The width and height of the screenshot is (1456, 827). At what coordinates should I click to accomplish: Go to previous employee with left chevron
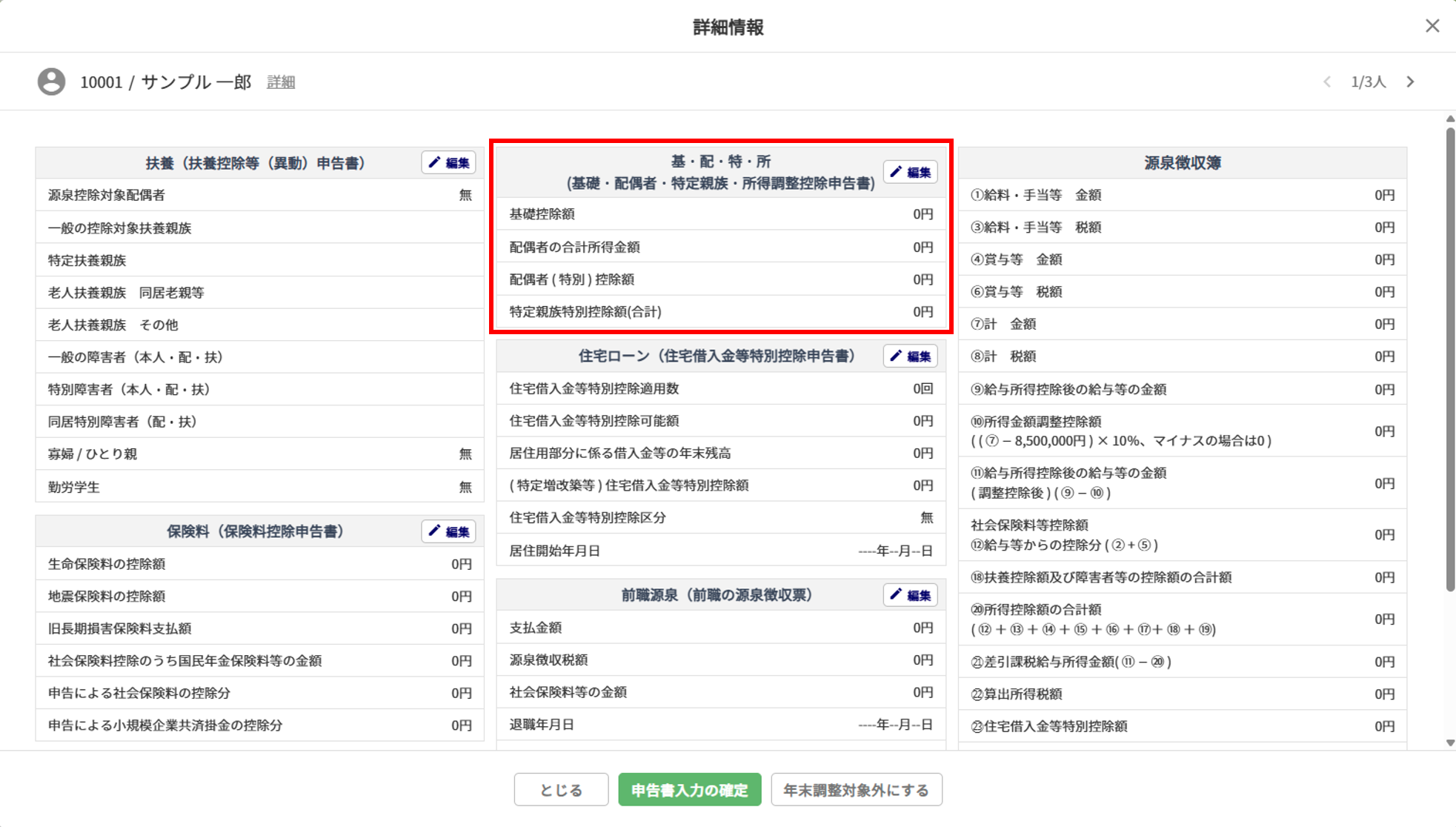tap(1327, 82)
